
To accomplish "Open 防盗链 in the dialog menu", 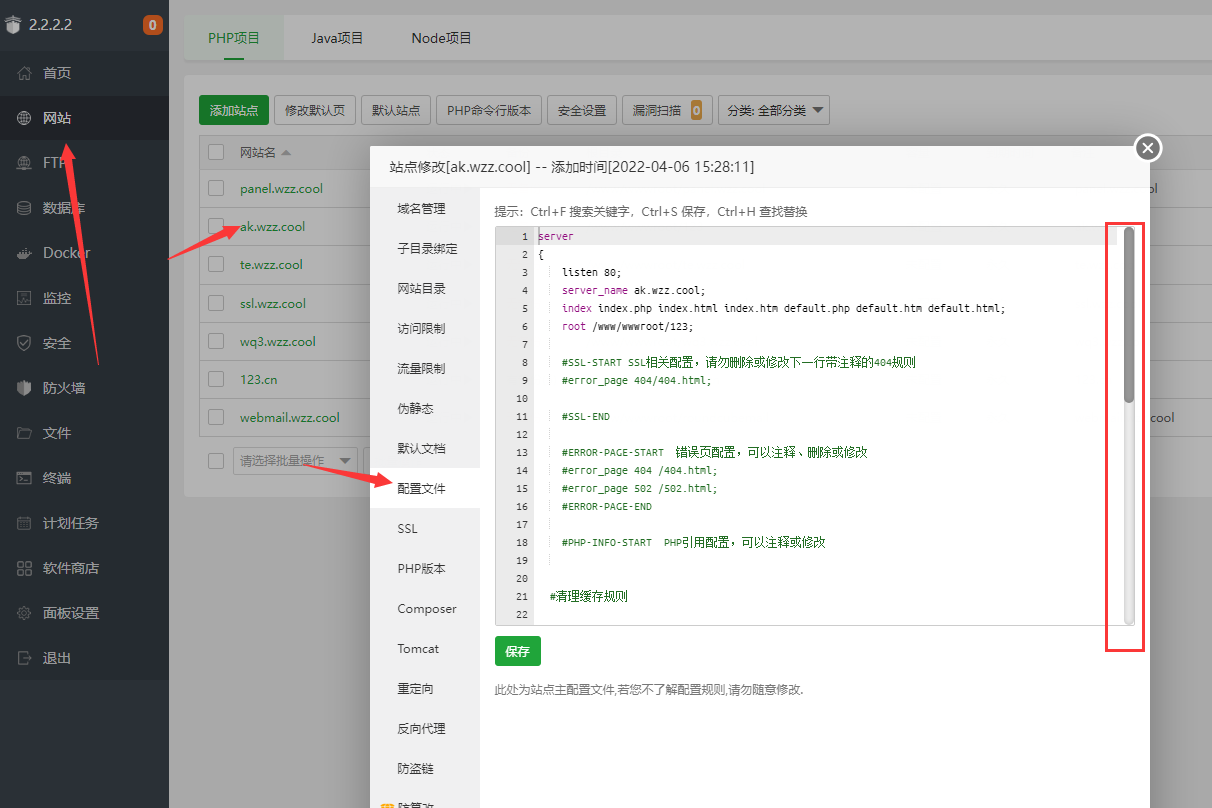I will [x=425, y=769].
